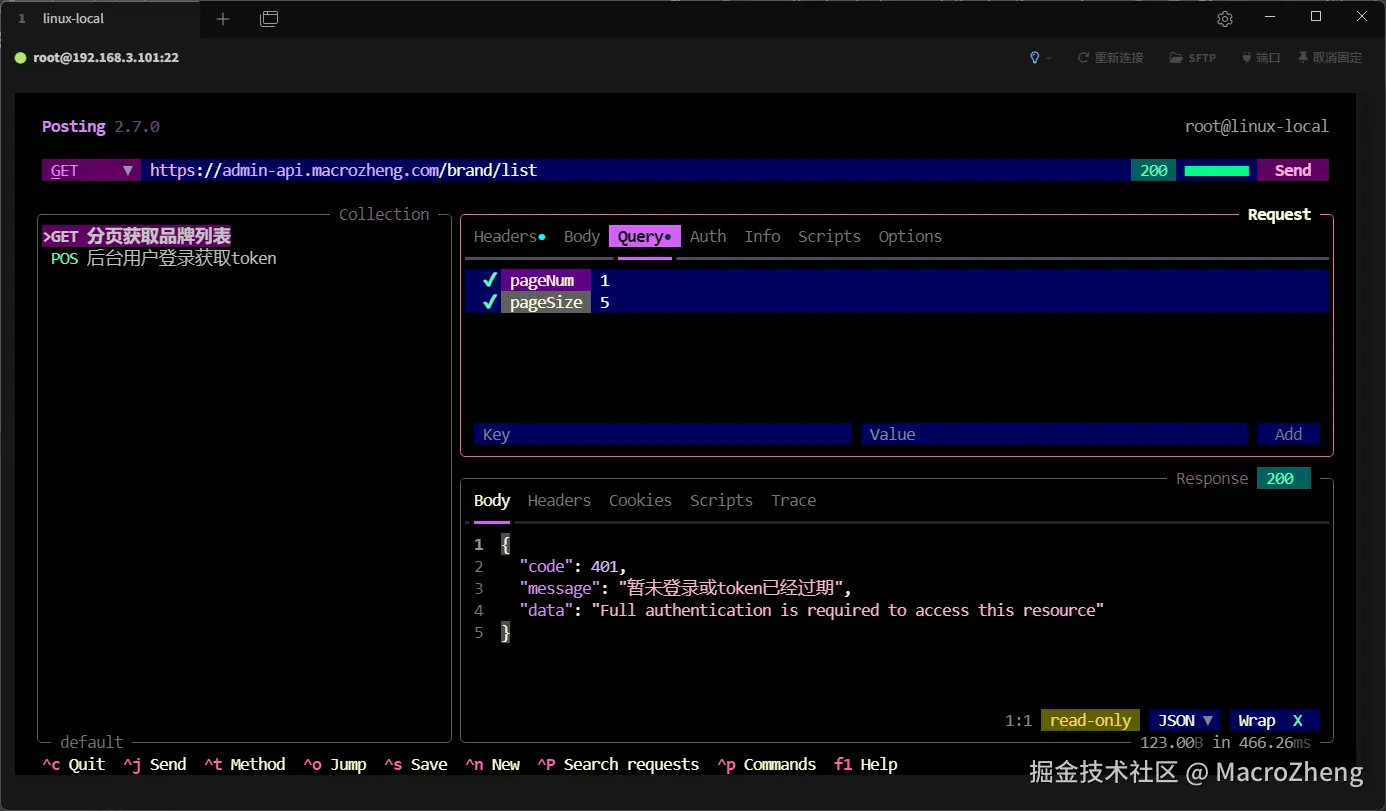The height and width of the screenshot is (811, 1386).
Task: Select GET 分页获取品牌列表 request
Action: click(137, 236)
